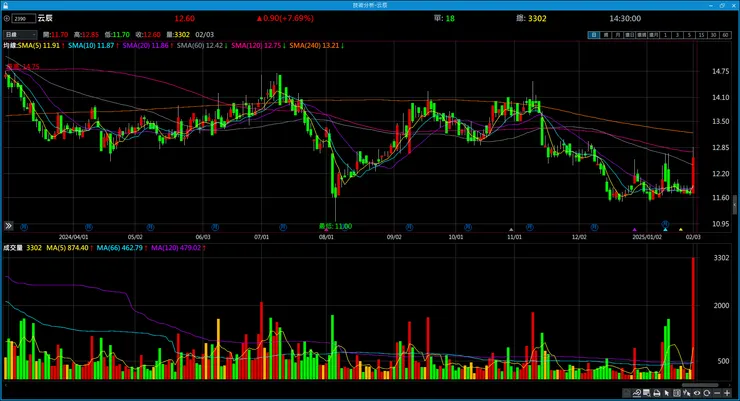Click the price change ▲0.90(+7.69%)

point(285,18)
